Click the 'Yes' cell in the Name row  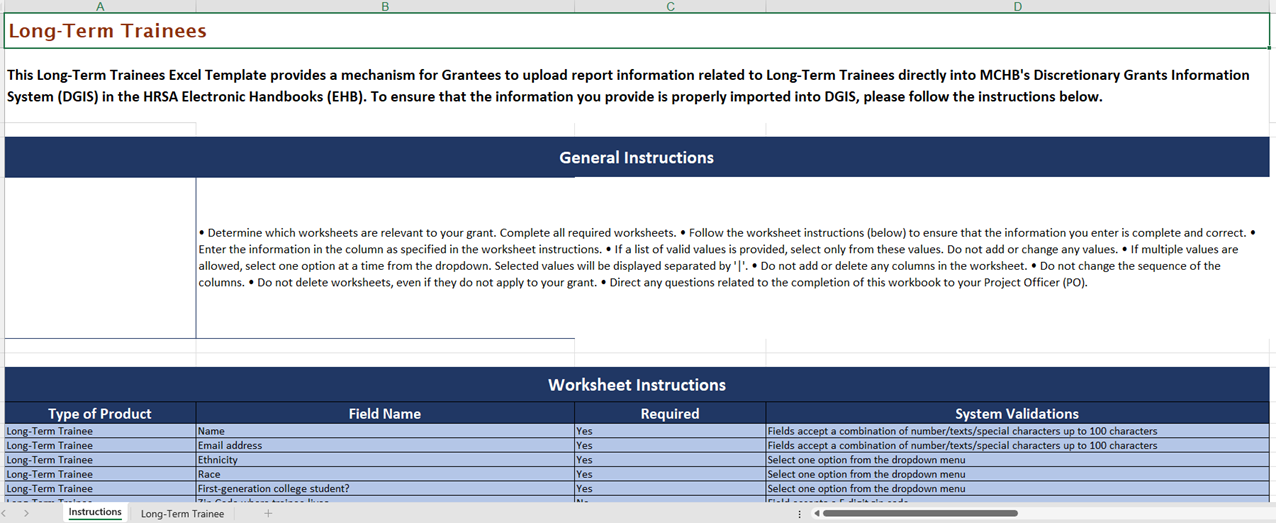click(670, 431)
